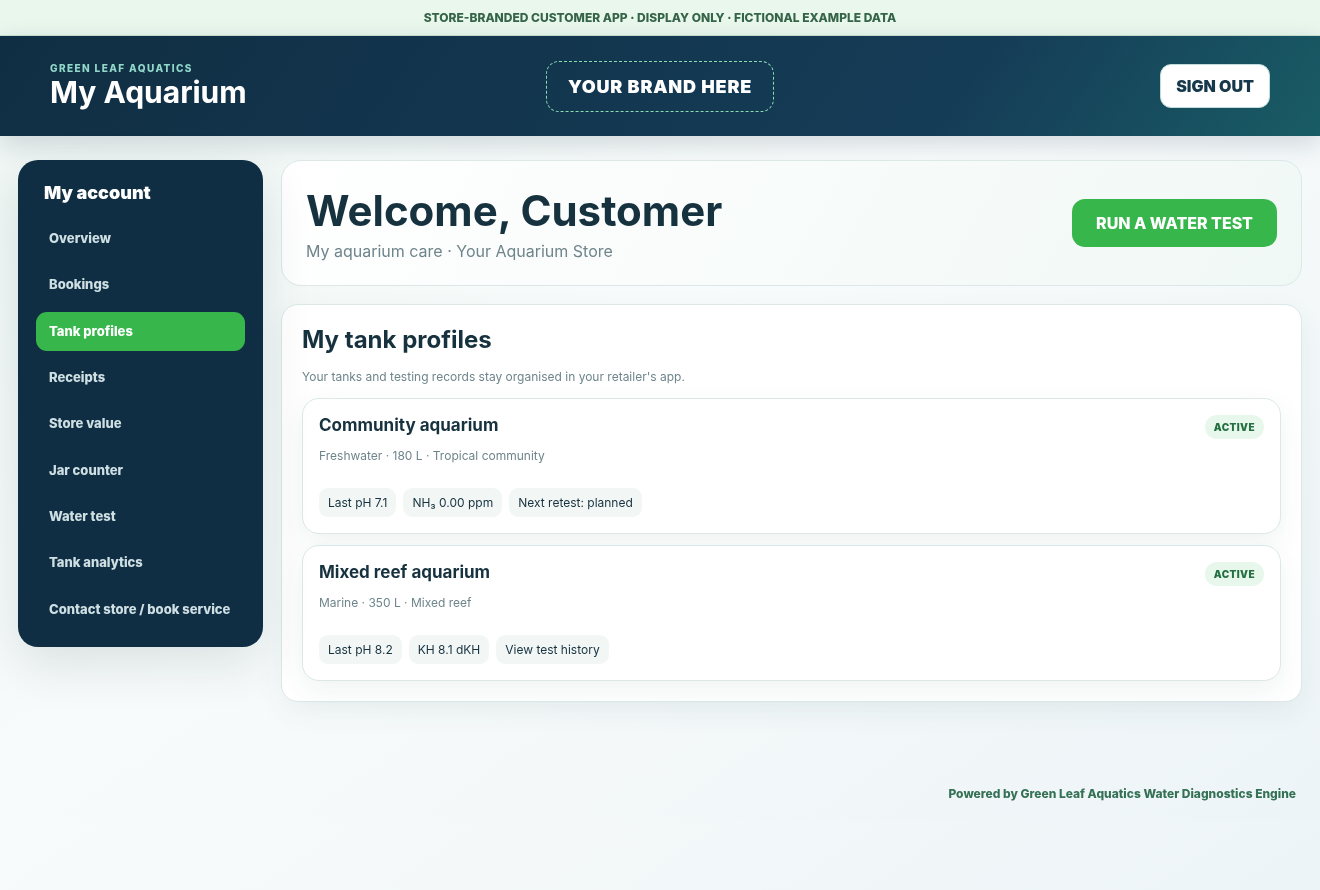This screenshot has width=1320, height=890.
Task: Click the Welcome, Customer heading
Action: click(514, 211)
